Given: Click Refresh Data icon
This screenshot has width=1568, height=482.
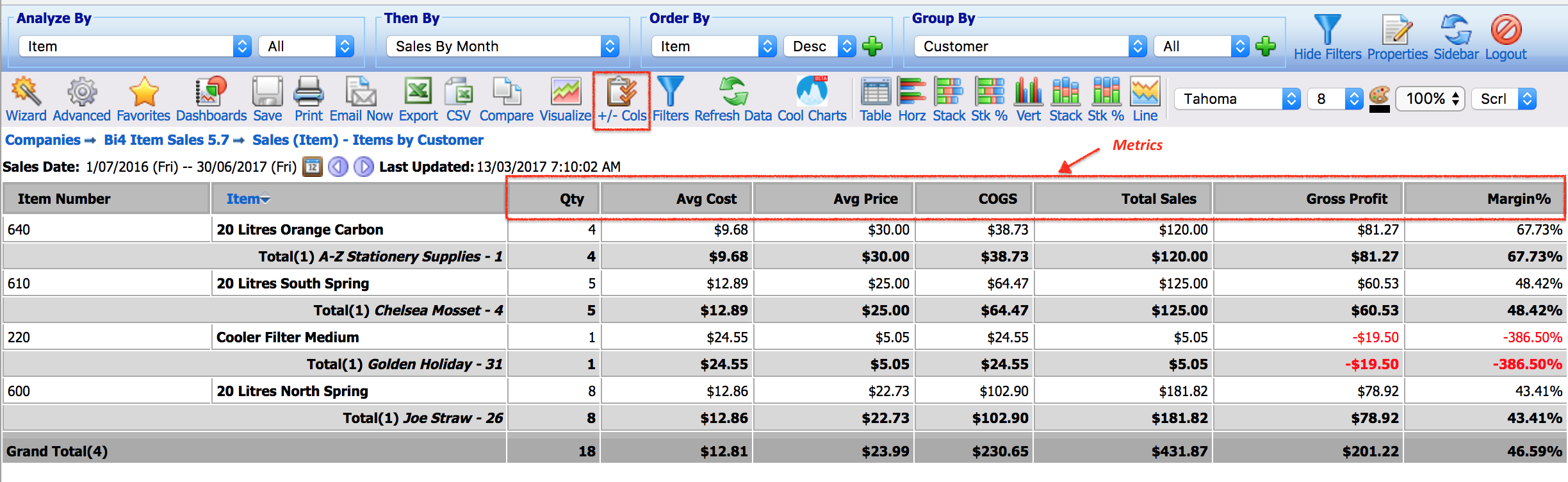Looking at the screenshot, I should (x=733, y=99).
